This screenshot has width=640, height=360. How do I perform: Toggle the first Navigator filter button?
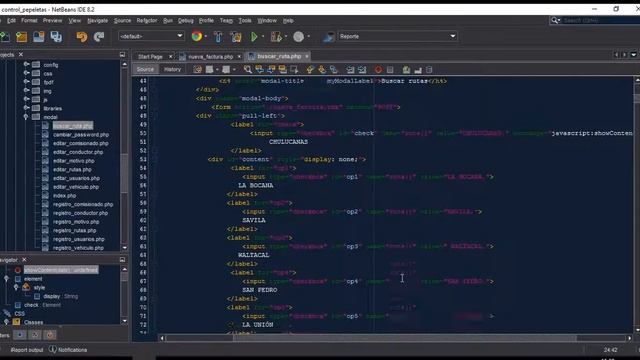[x=20, y=335]
